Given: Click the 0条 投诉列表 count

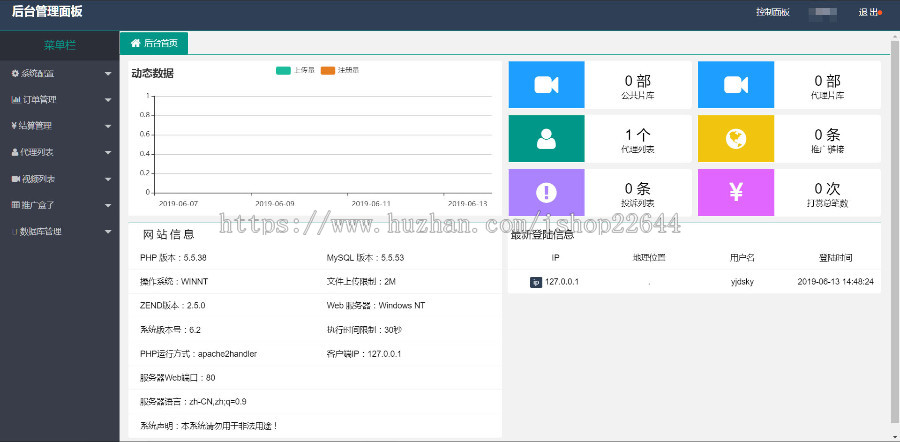Looking at the screenshot, I should (638, 189).
